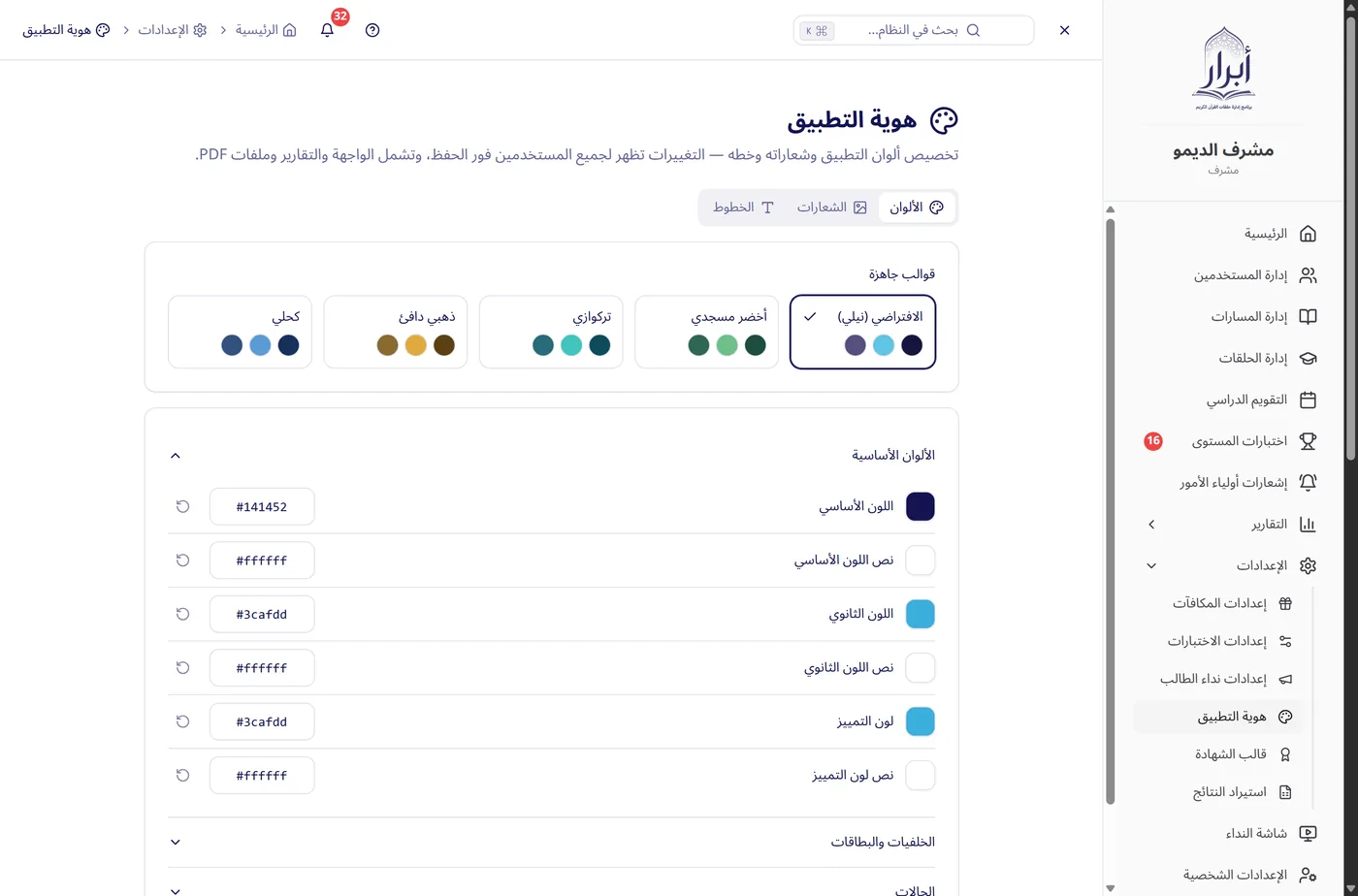Screen dimensions: 1358x896
Task: Reset نص لون التمييز value
Action: point(182,776)
